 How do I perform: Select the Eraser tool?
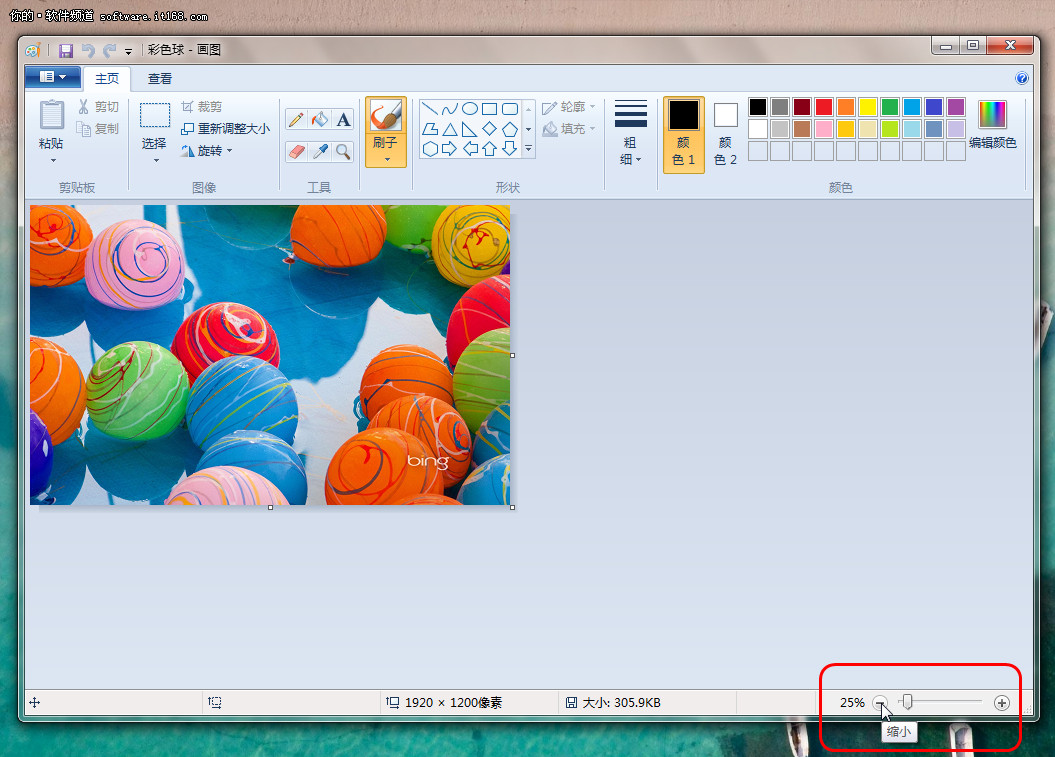296,151
